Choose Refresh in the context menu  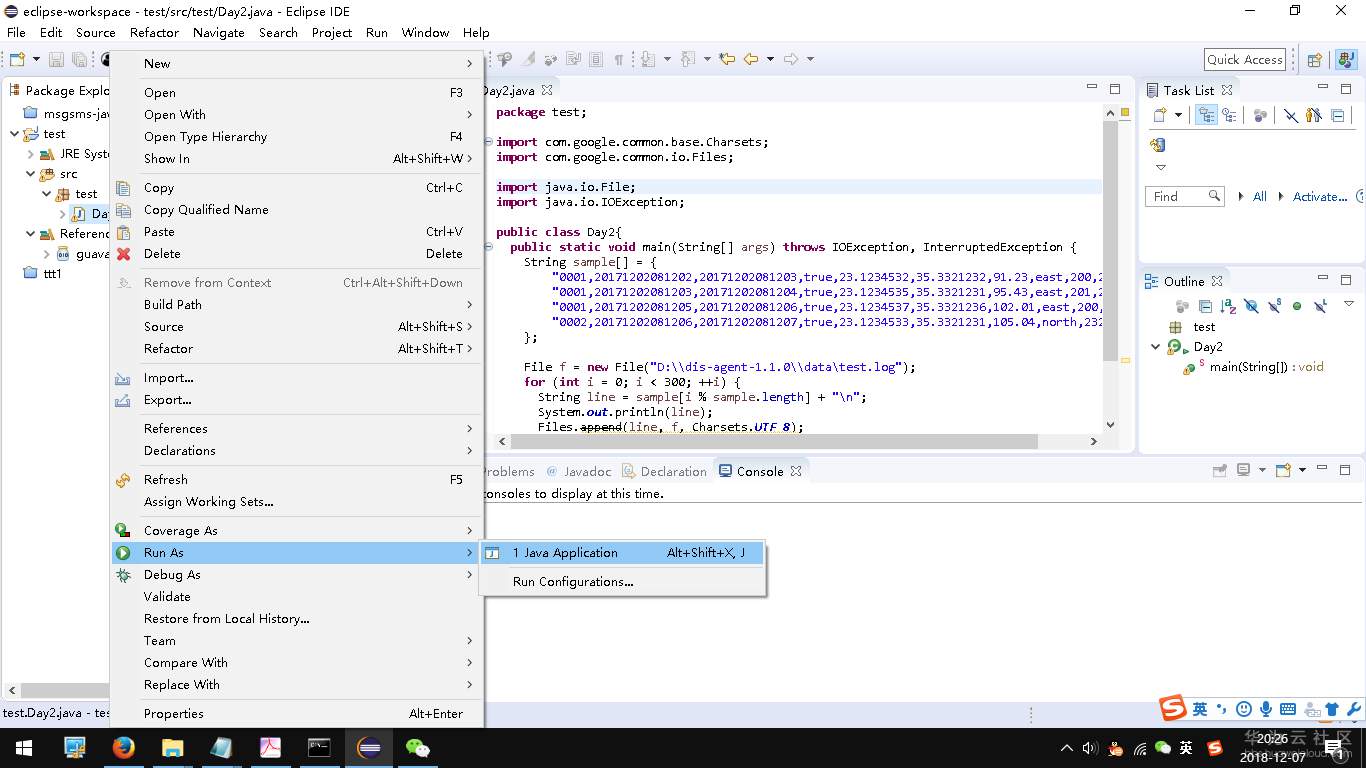[166, 480]
